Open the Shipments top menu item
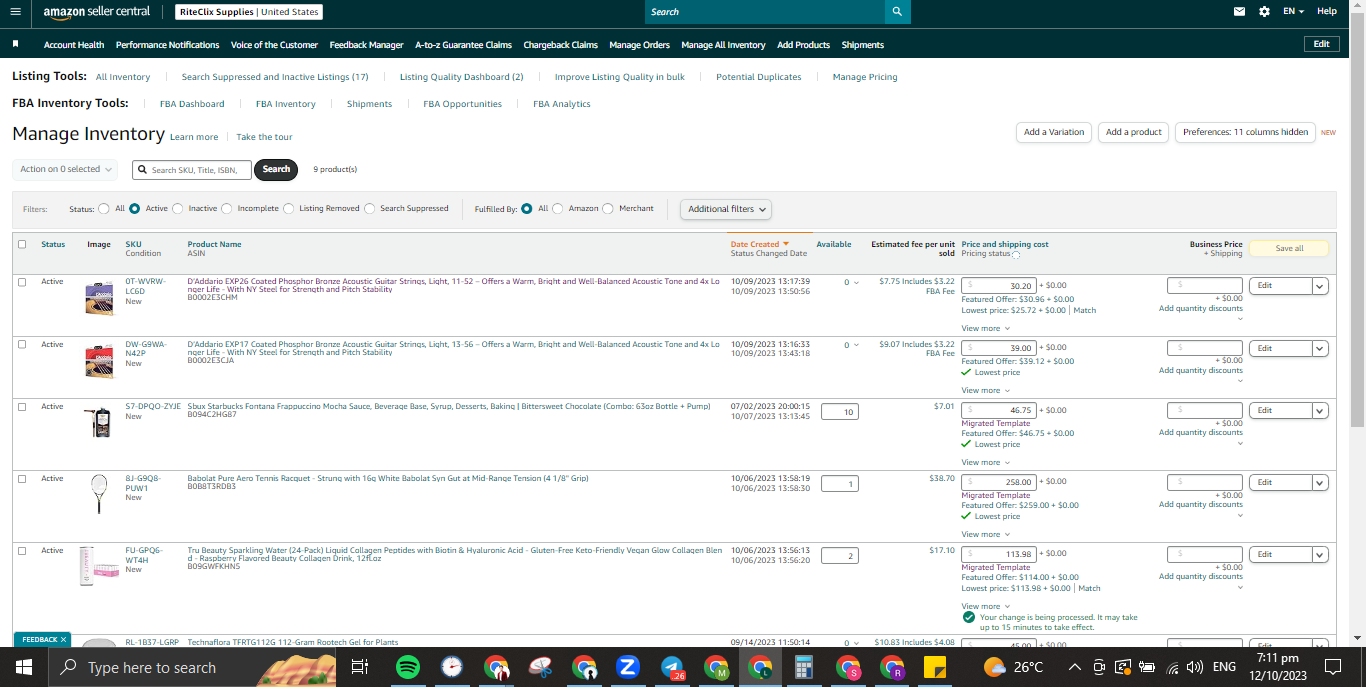Screen dimensions: 1366x687 pyautogui.click(x=862, y=45)
